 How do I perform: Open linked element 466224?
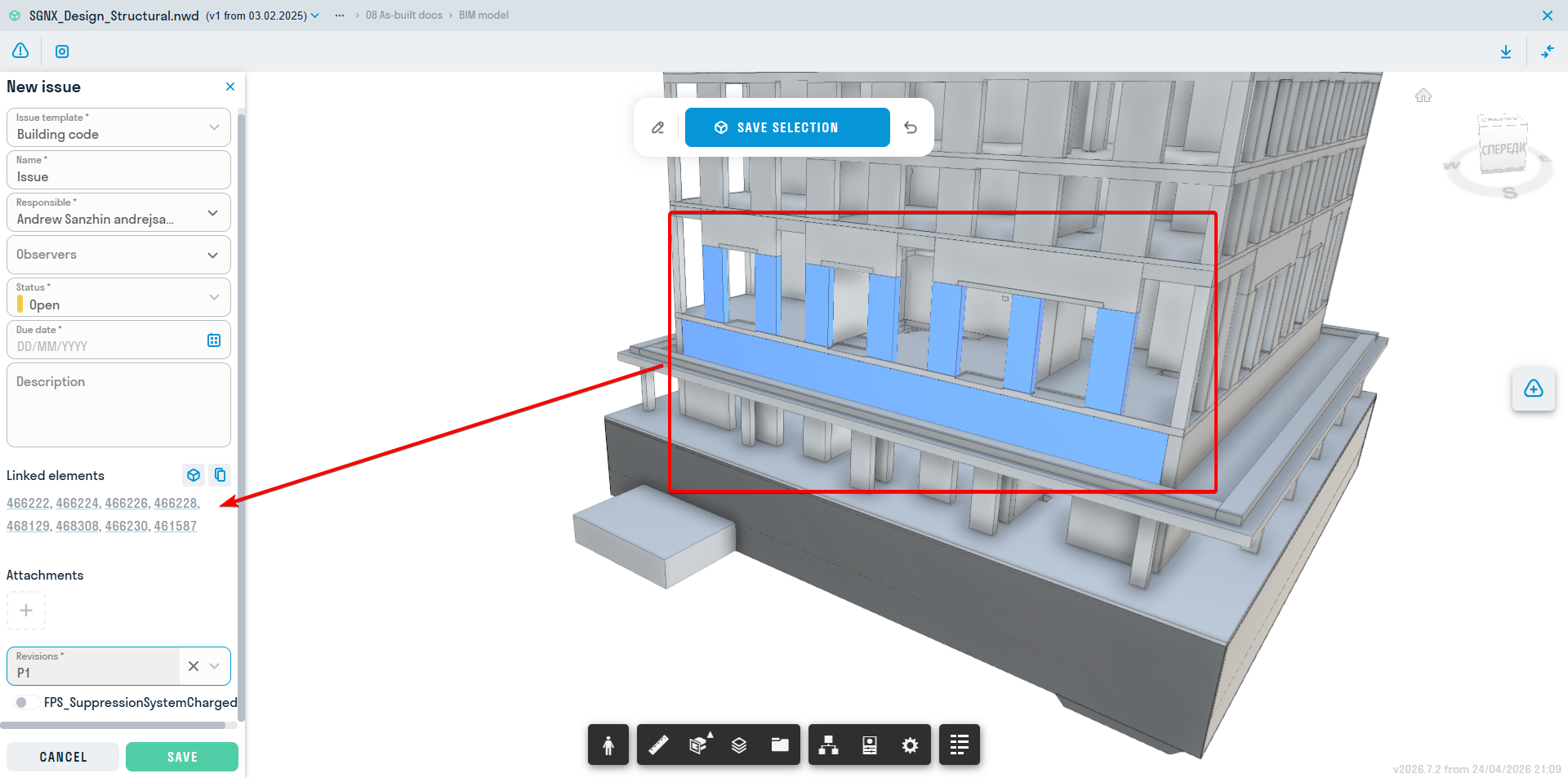(x=77, y=504)
